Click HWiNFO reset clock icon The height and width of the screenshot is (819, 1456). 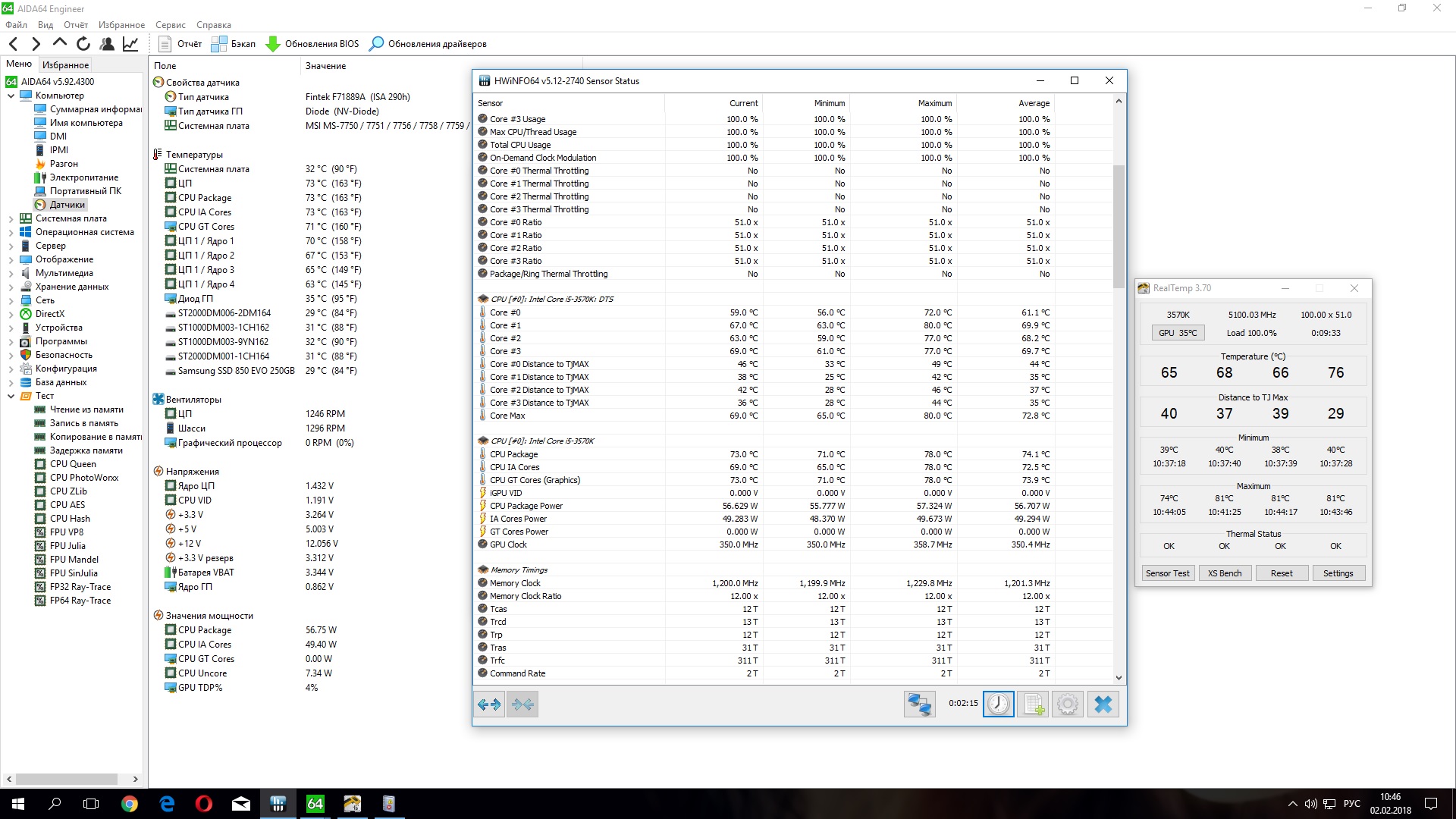click(x=998, y=704)
